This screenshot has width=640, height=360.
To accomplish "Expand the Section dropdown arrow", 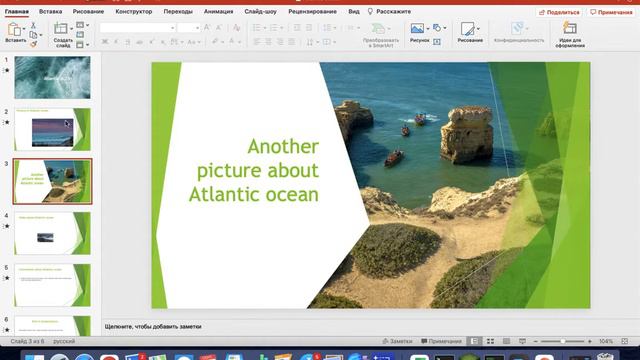I will 87,44.
